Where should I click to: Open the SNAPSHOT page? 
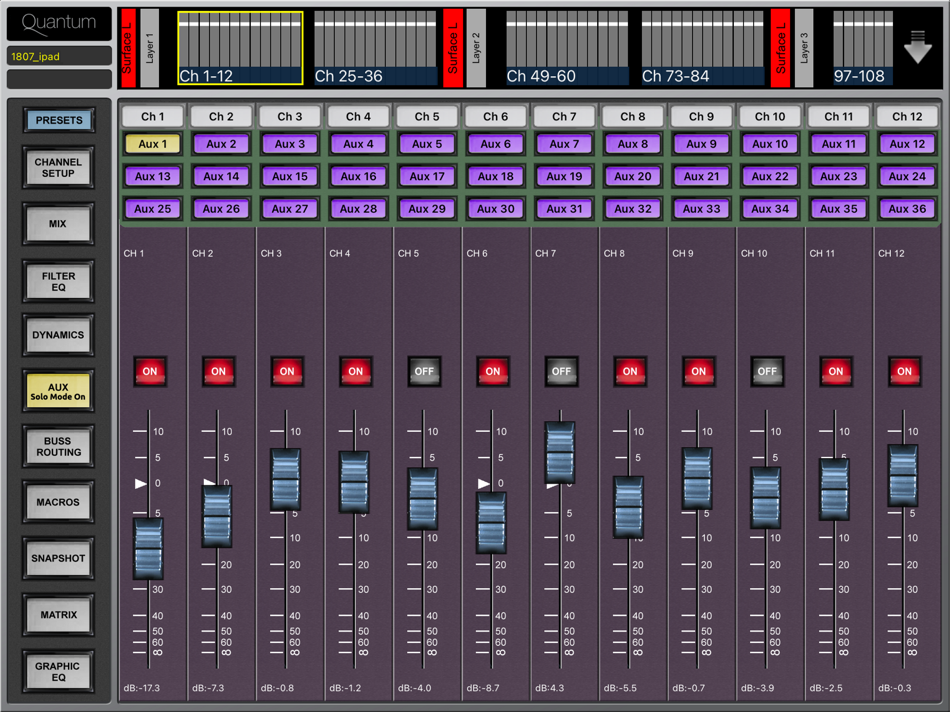tap(59, 558)
